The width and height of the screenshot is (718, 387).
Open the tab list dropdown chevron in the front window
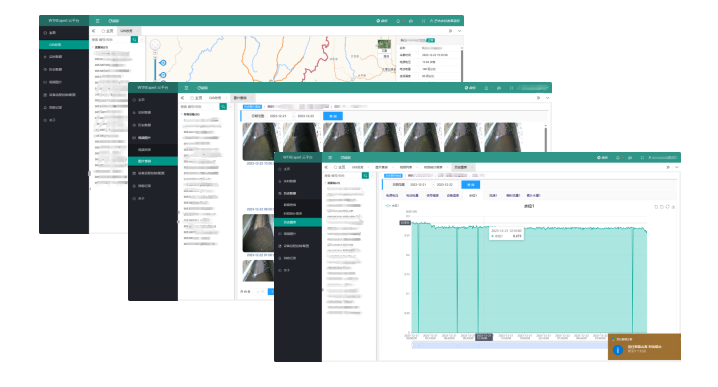(x=676, y=167)
